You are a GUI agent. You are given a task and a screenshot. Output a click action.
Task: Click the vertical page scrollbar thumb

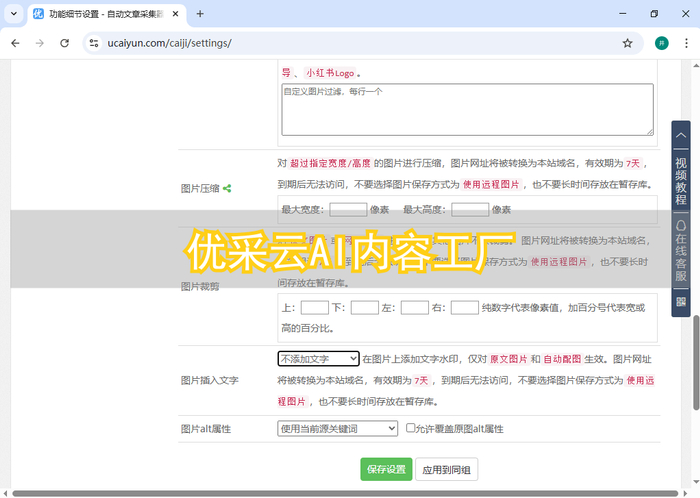tap(696, 362)
